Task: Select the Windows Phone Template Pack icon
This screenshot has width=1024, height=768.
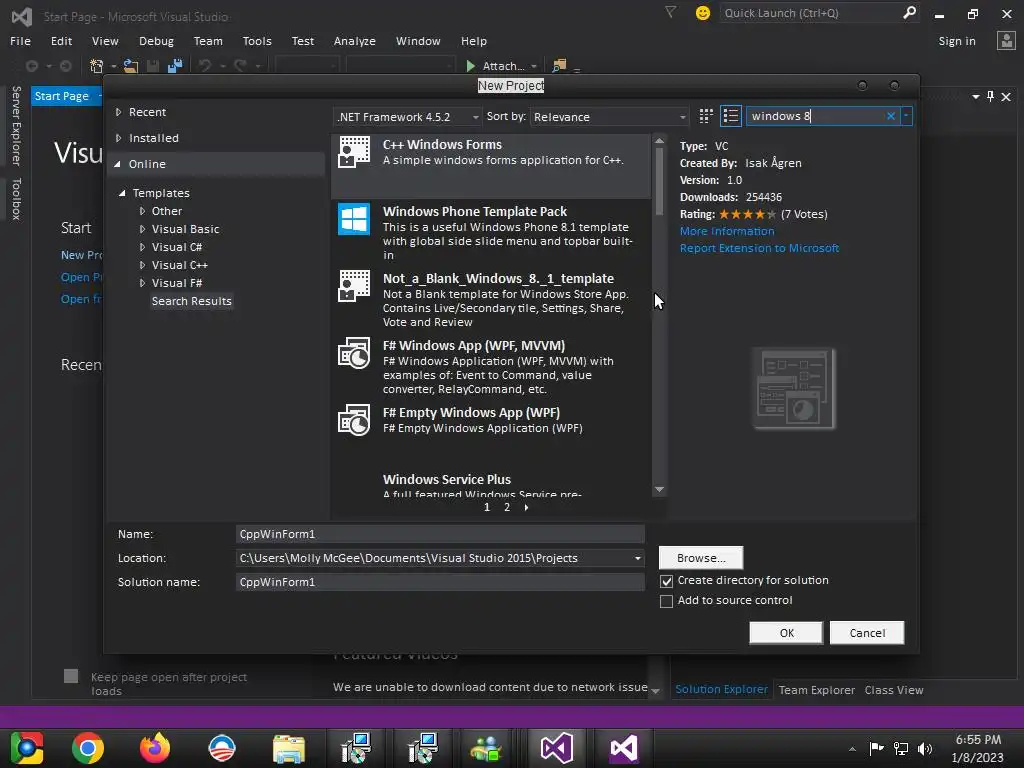Action: point(354,219)
